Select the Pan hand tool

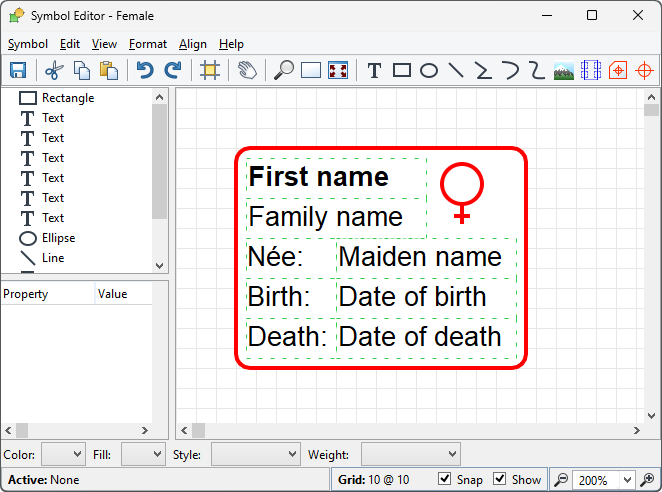(247, 70)
